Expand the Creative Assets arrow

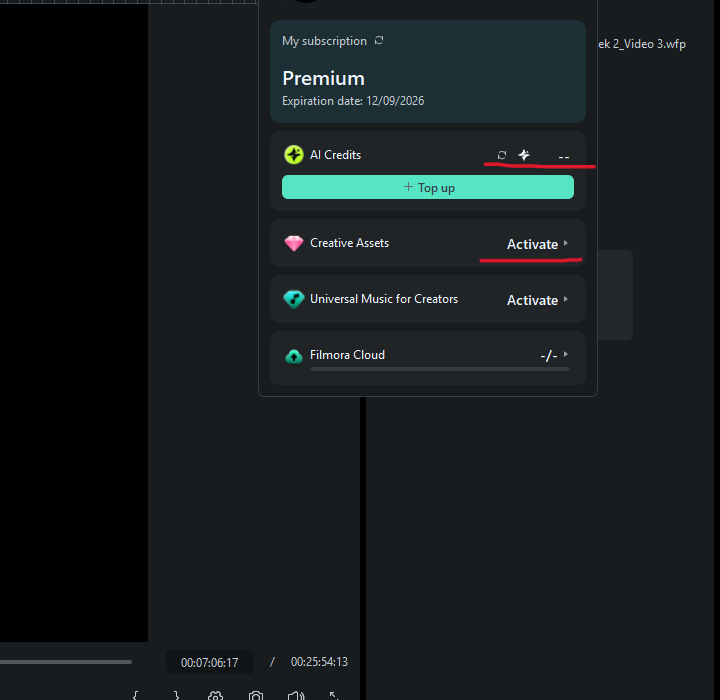[x=566, y=243]
